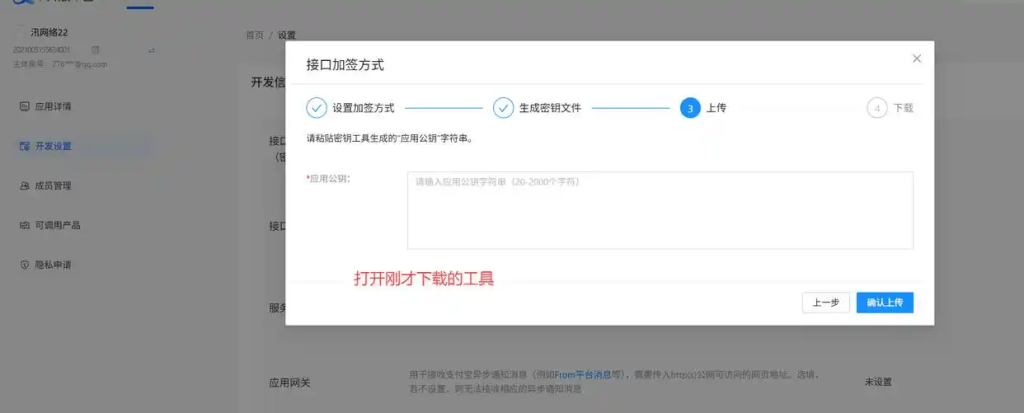Go to 首页 via breadcrumb
The width and height of the screenshot is (1024, 413).
tap(254, 35)
